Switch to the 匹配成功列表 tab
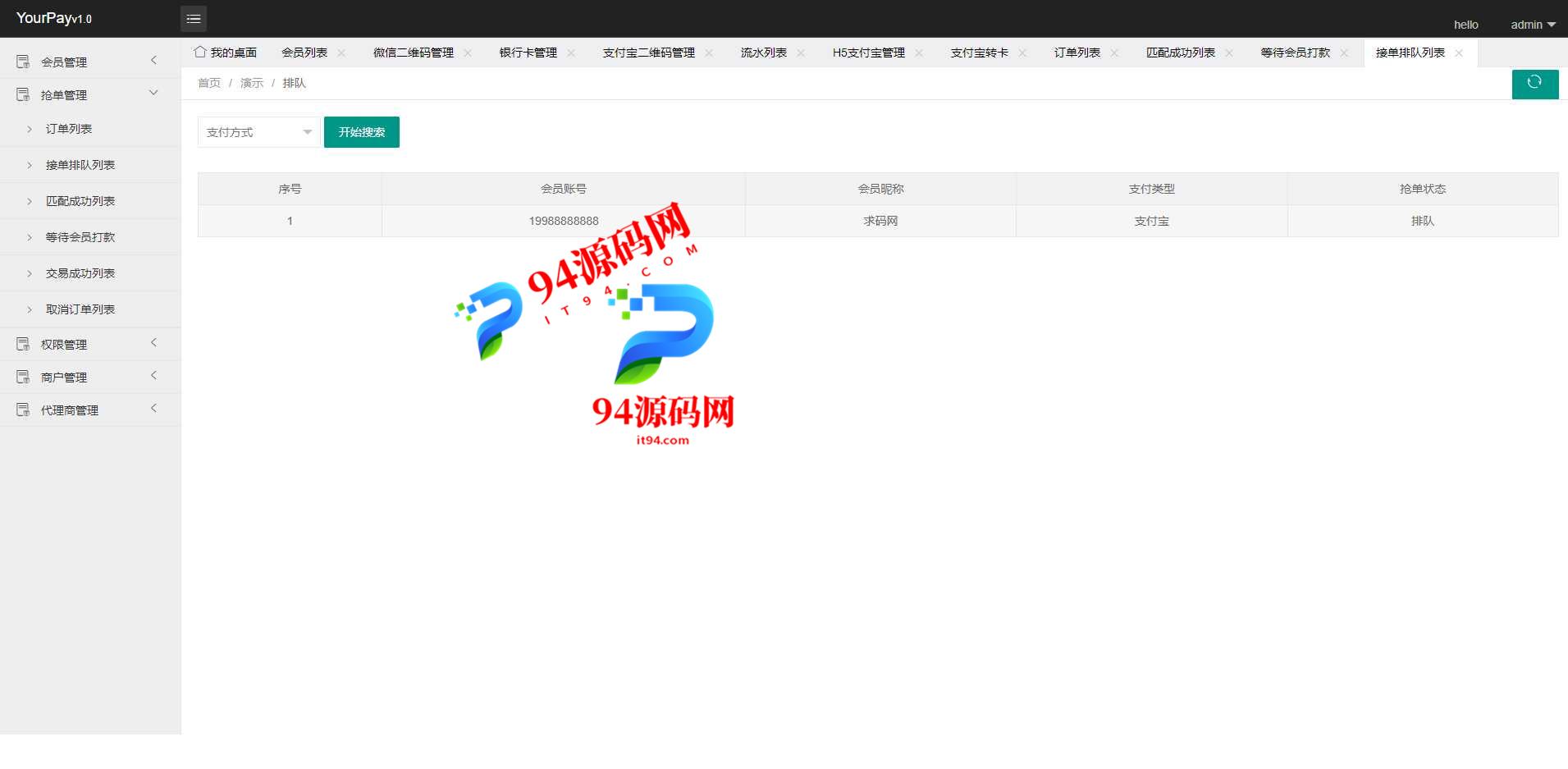Screen dimensions: 1568x769 point(1181,53)
